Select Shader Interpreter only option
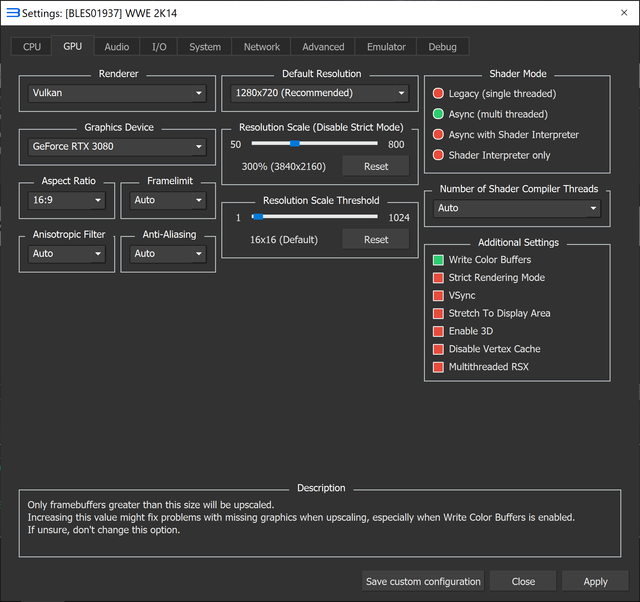Screen dimensions: 640x602 coord(491,155)
